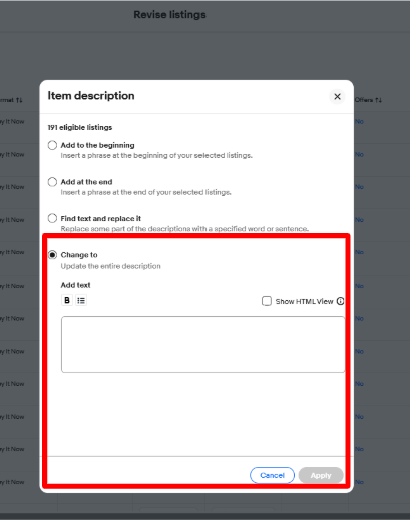Pick the Change to radio button
Screen dimensions: 410x520
pyautogui.click(x=52, y=255)
